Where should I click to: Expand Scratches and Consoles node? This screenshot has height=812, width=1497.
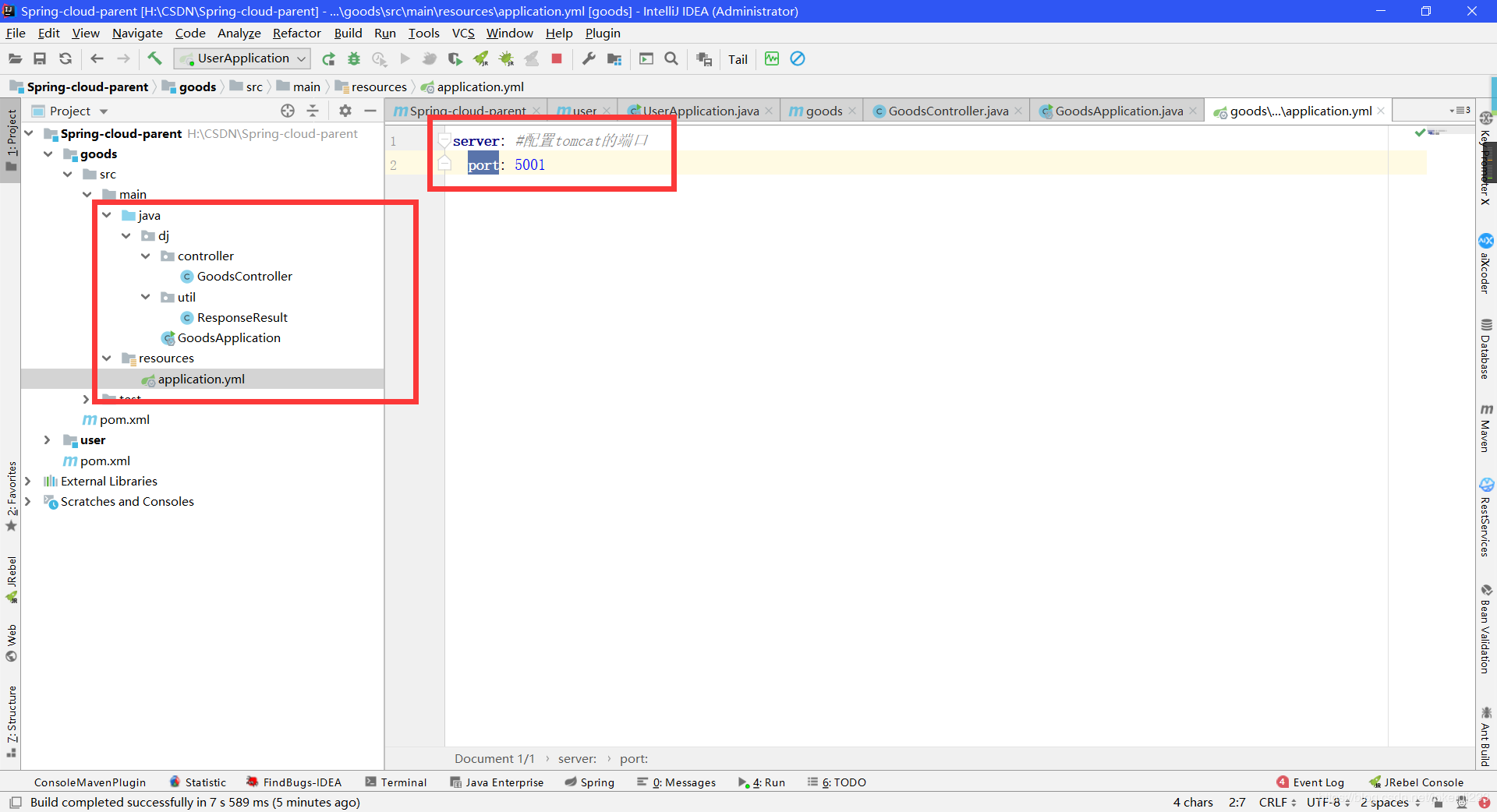coord(28,501)
